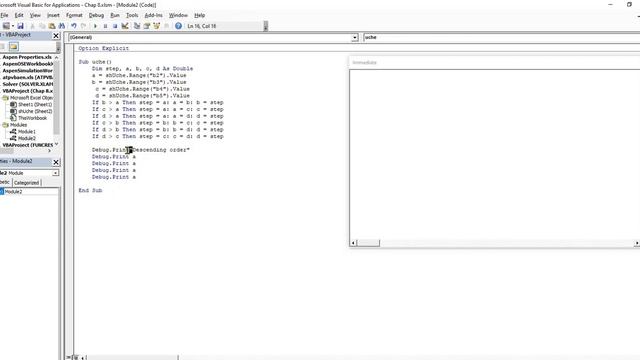The height and width of the screenshot is (360, 640).
Task: Click the project tree right scroll arrow
Action: click(50, 151)
